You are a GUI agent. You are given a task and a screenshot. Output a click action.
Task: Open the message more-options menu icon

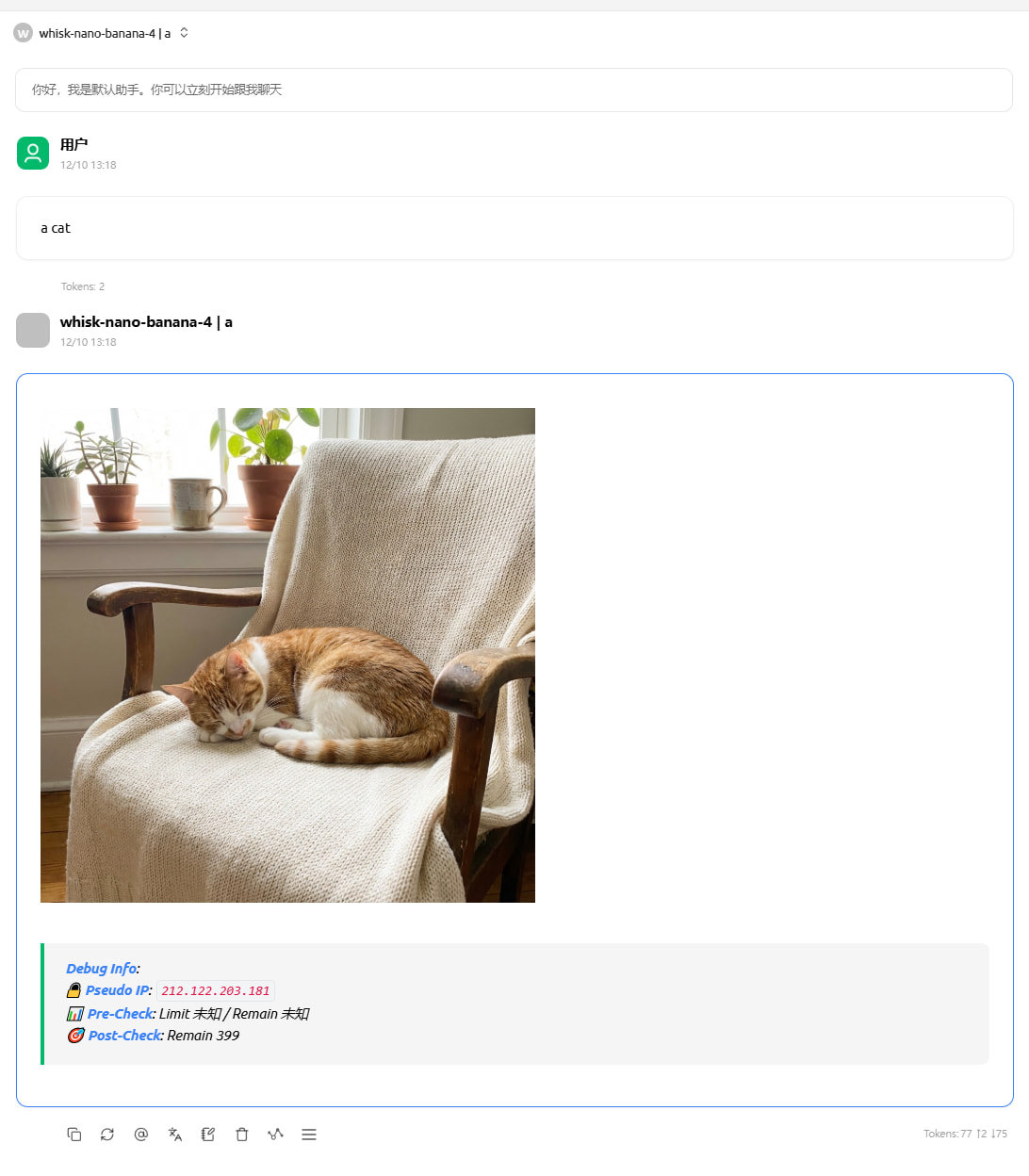pyautogui.click(x=309, y=1135)
